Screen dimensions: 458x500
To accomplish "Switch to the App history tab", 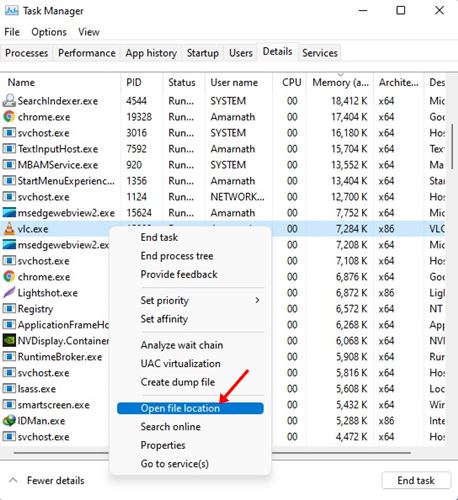I will (151, 53).
